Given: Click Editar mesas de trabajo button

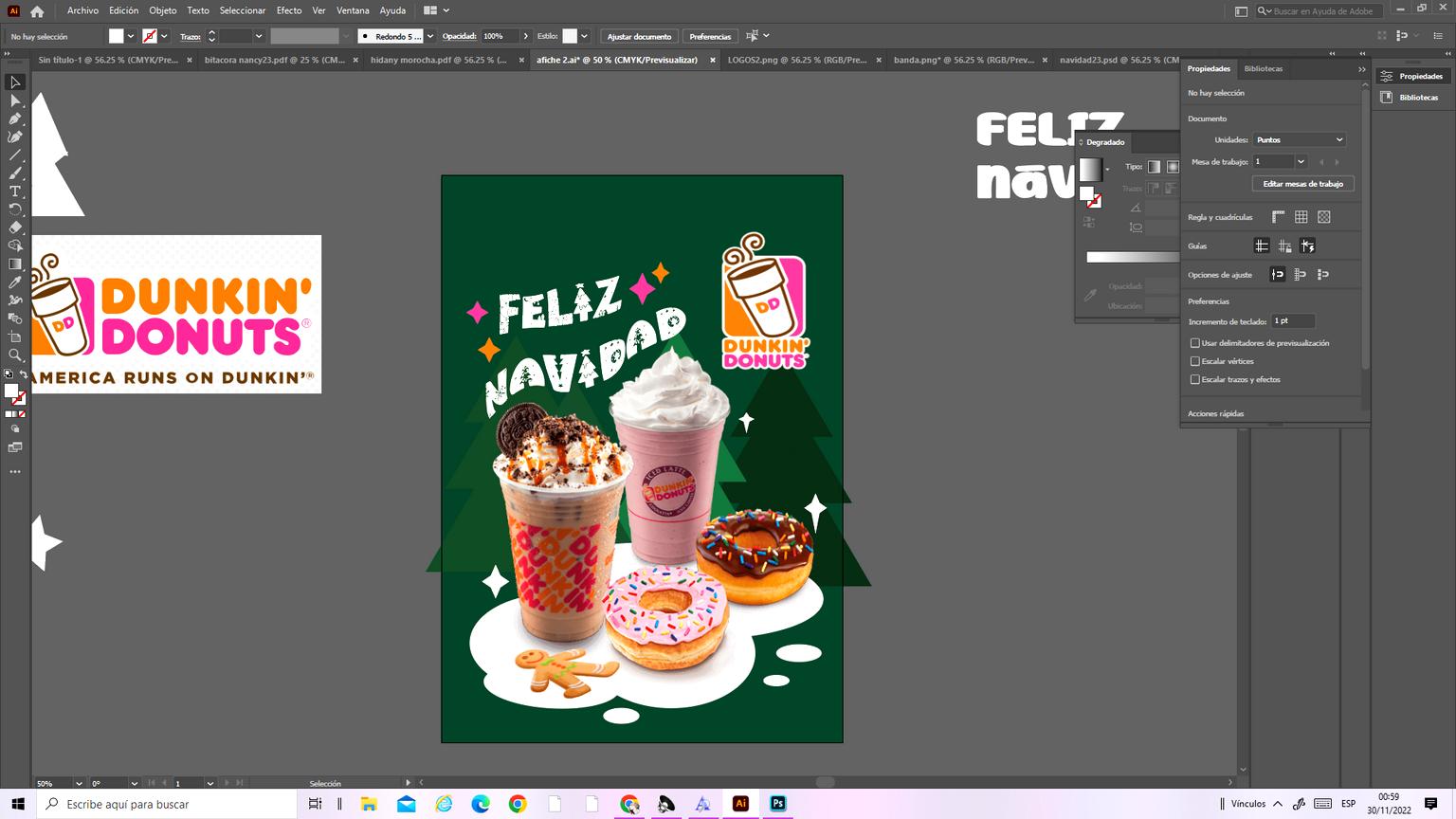Looking at the screenshot, I should (x=1303, y=184).
